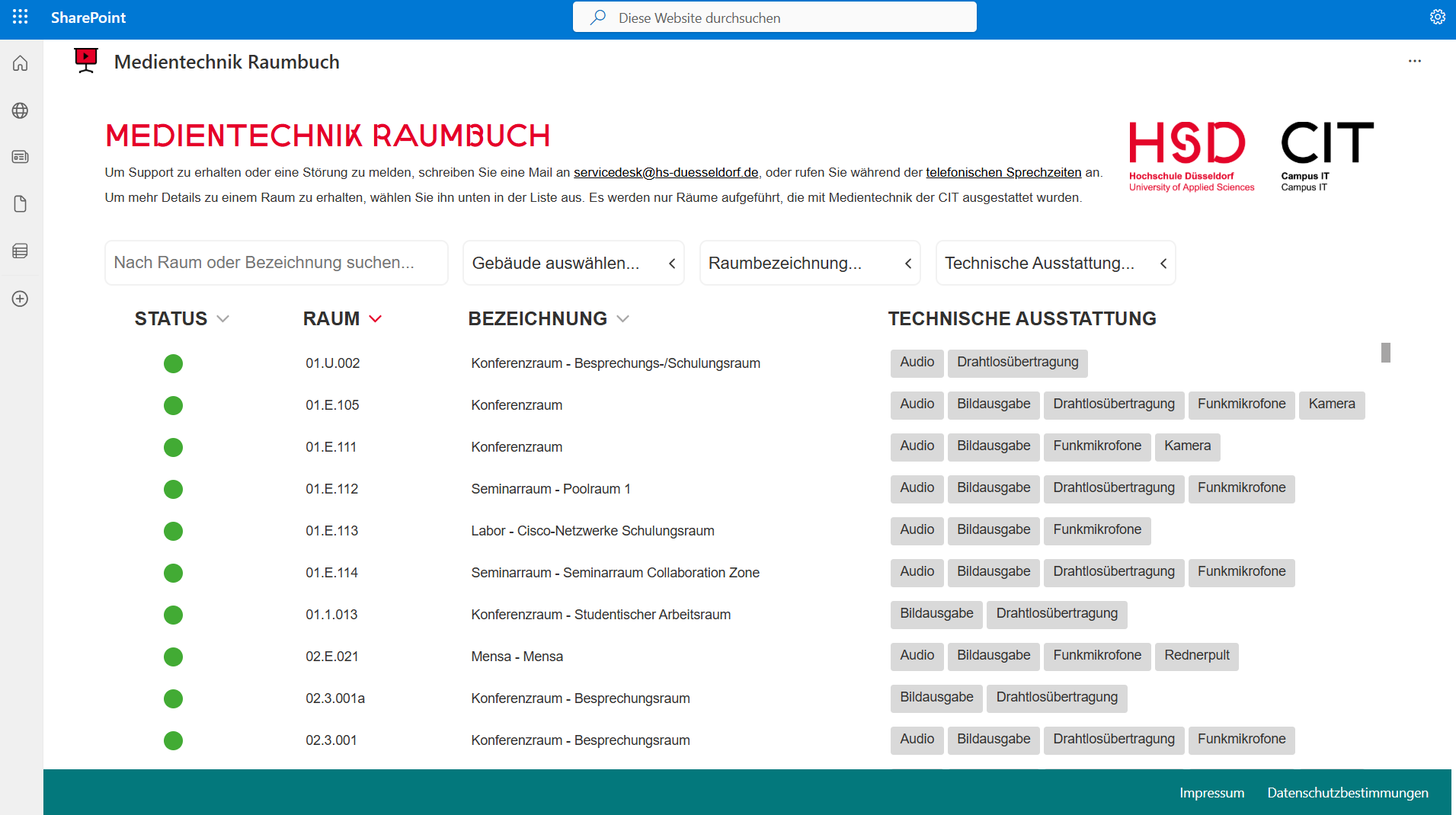Click the HSD Hochschule Düsseldorf logo
The image size is (1456, 815).
[x=1191, y=156]
